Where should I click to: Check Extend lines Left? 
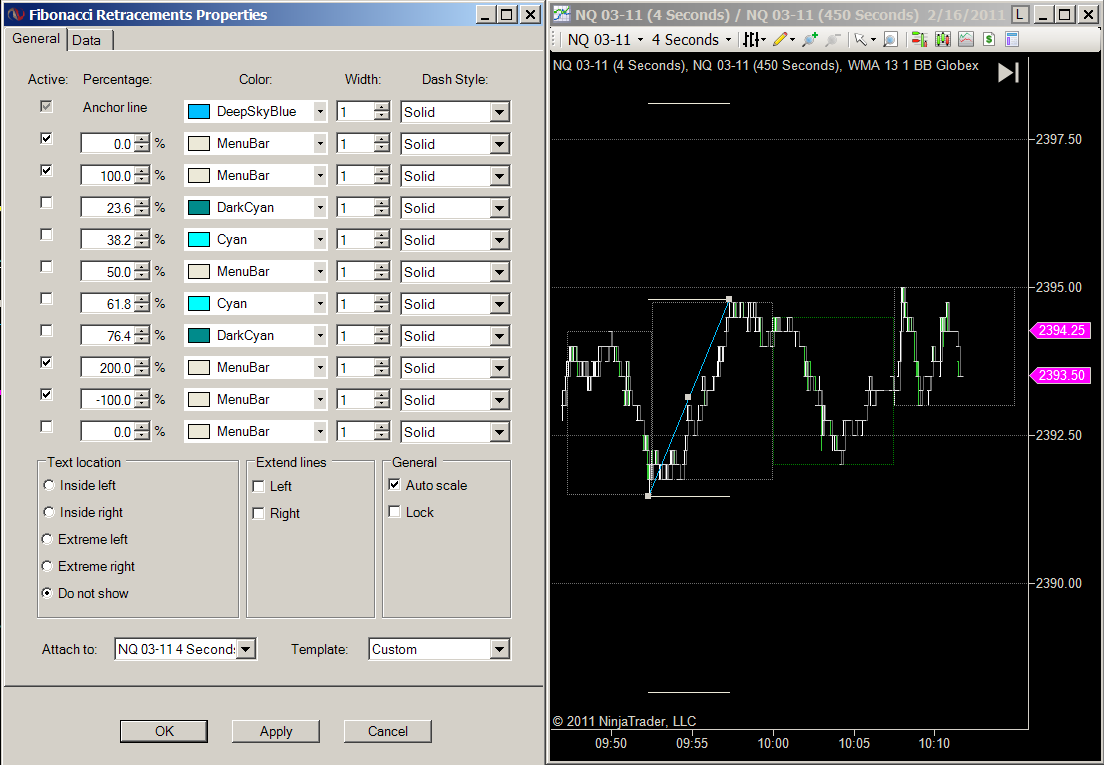tap(258, 486)
